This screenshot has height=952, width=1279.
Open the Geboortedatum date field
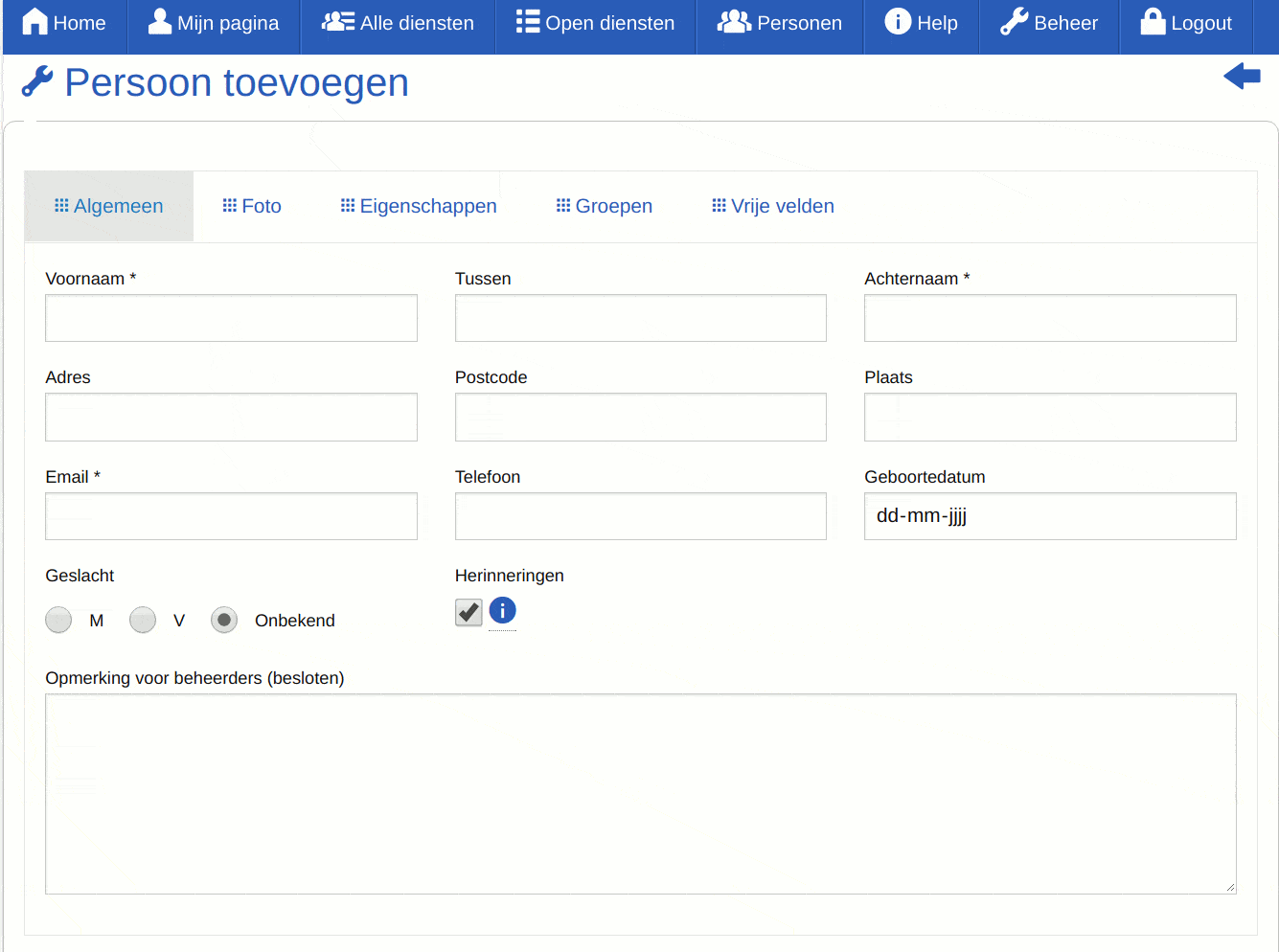[x=1049, y=515]
